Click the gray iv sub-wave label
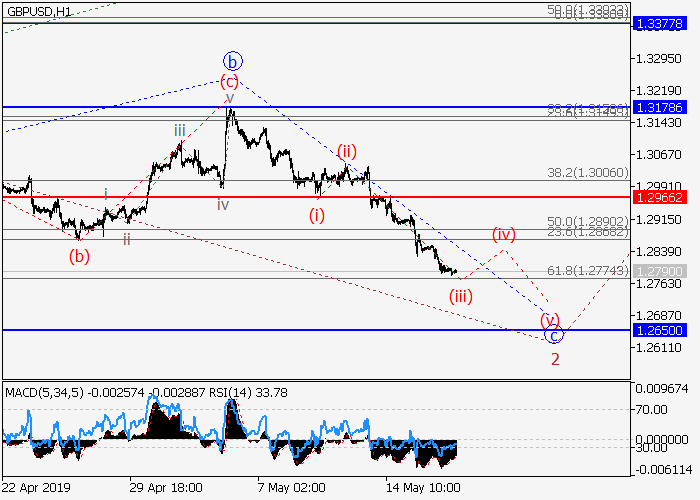This screenshot has height=500, width=700. (223, 204)
